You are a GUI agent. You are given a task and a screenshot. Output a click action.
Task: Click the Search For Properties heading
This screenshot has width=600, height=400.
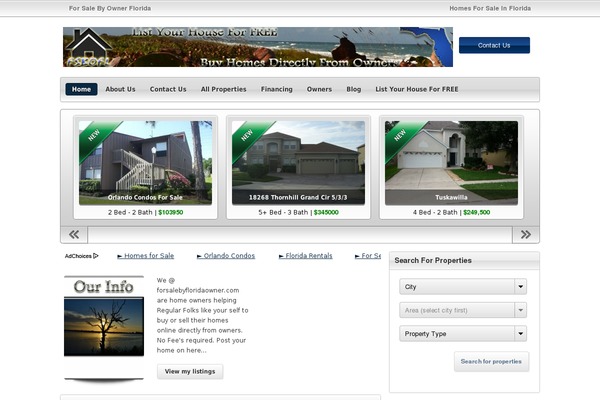pyautogui.click(x=433, y=260)
